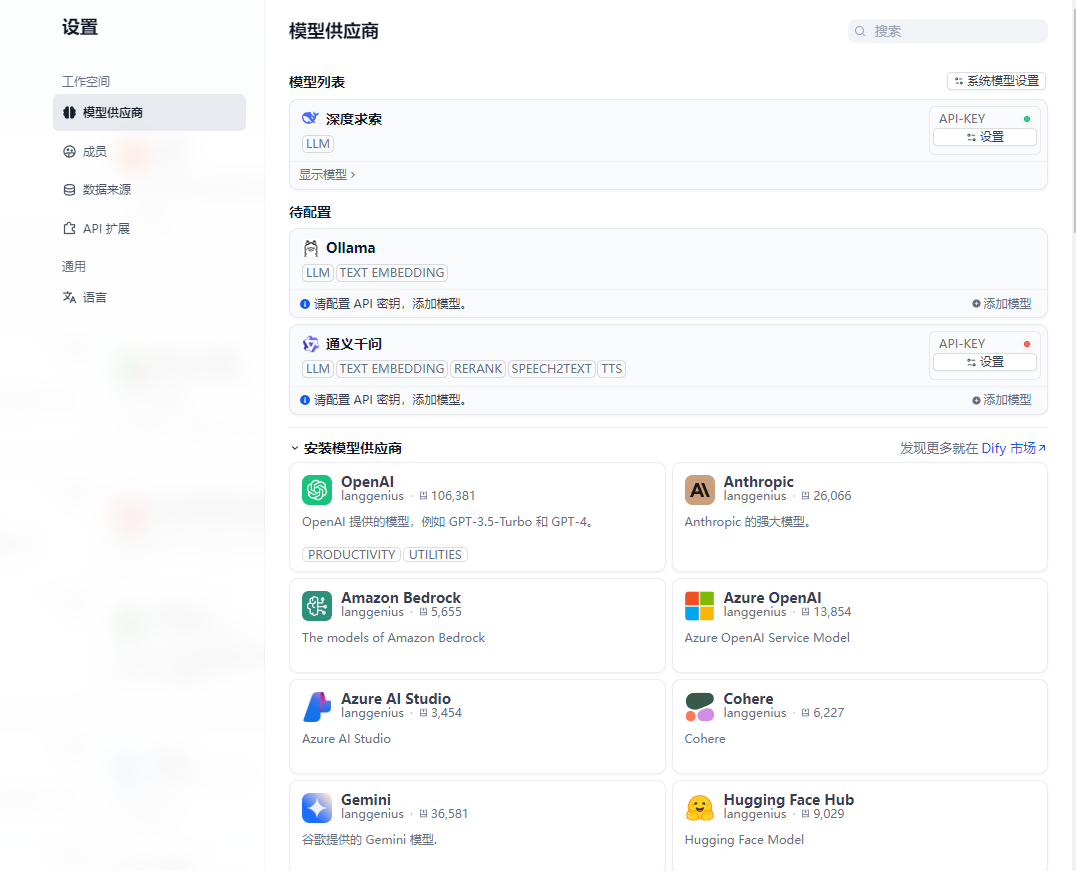Viewport: 1076px width, 871px height.
Task: Select the Azure AI Studio title
Action: click(x=396, y=699)
